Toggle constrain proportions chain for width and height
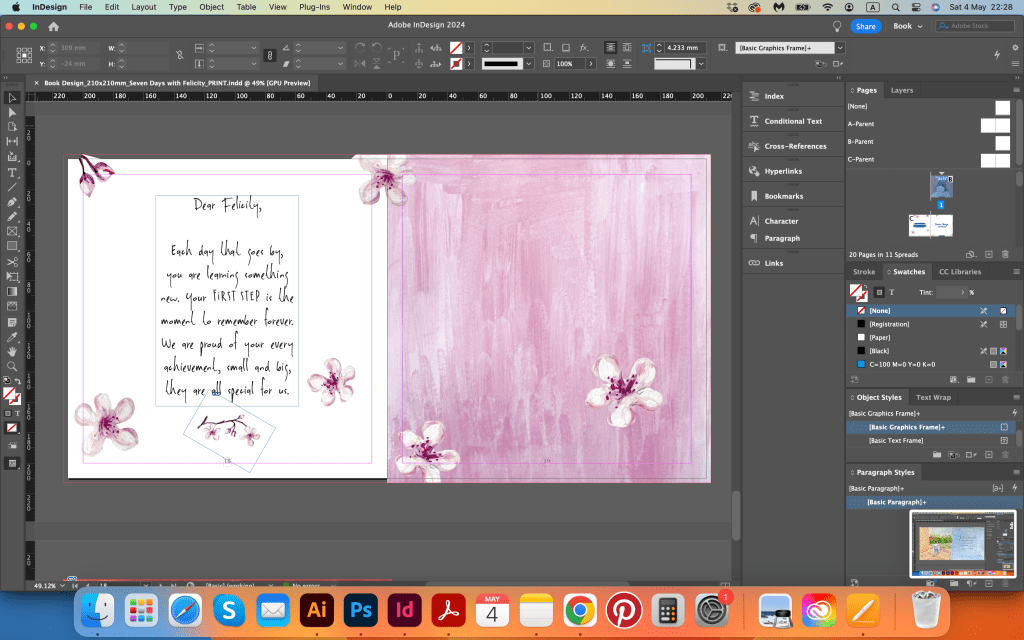Viewport: 1024px width, 640px height. 179,56
